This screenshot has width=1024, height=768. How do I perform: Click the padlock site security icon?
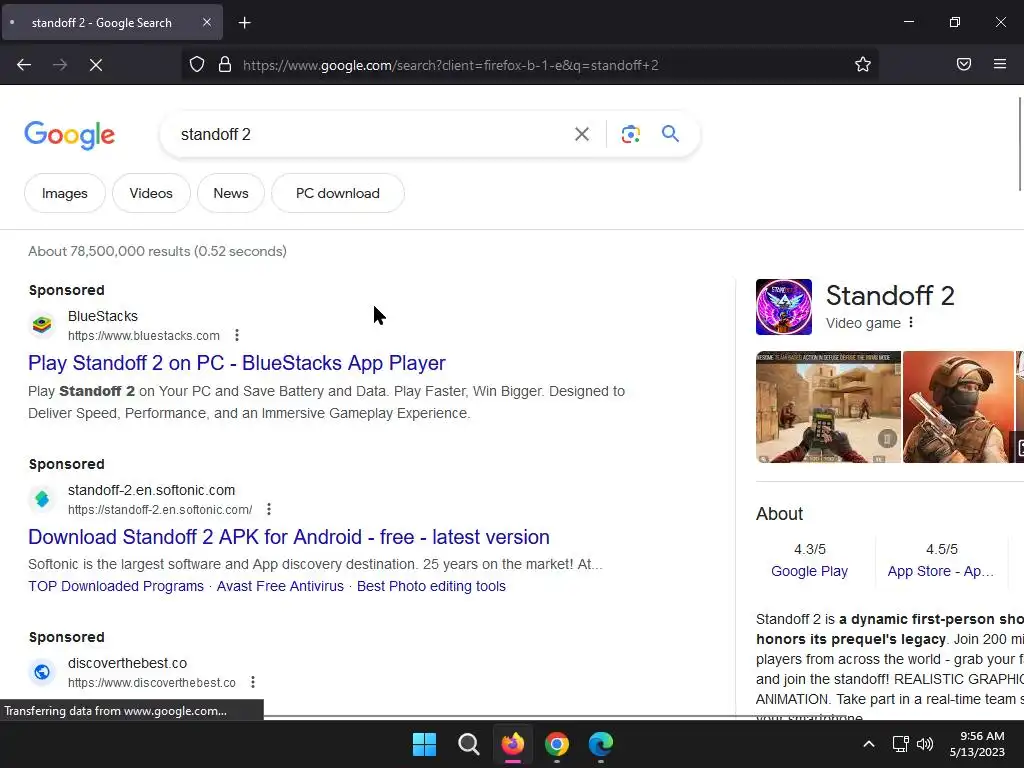225,65
